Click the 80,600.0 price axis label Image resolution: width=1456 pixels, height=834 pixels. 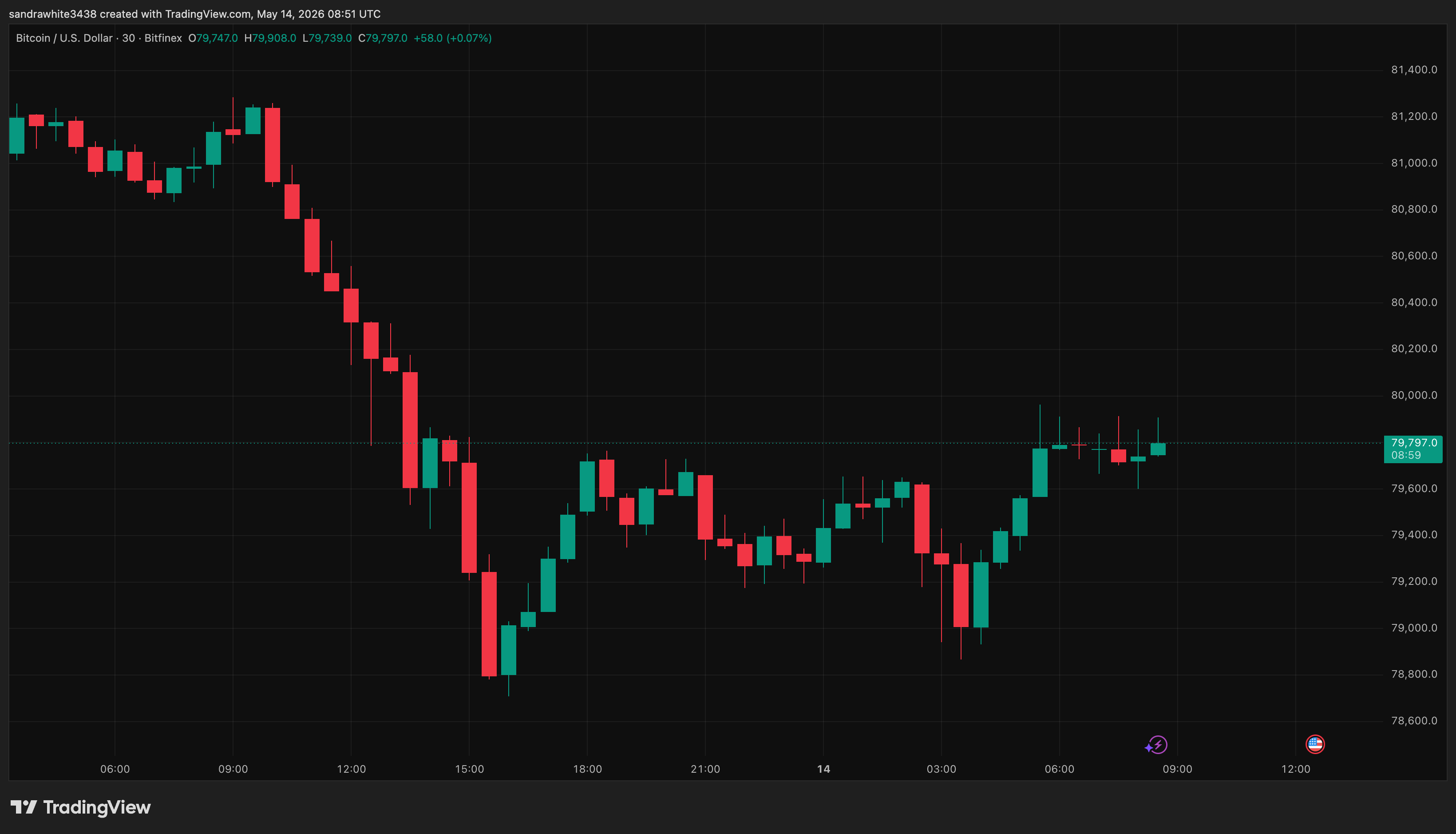1414,256
